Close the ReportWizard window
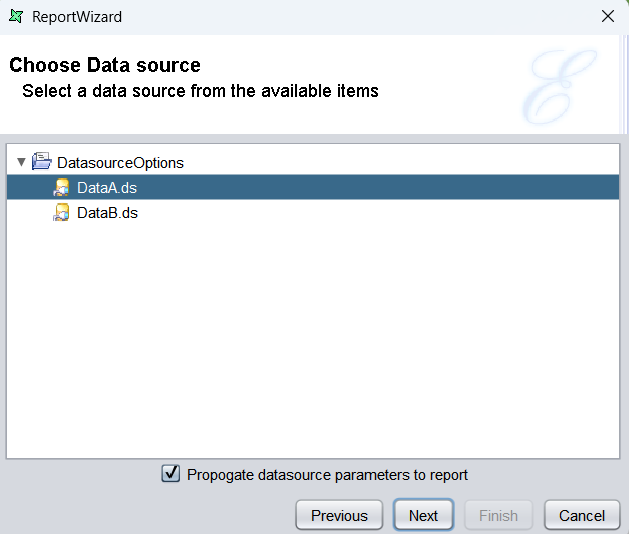 (x=607, y=16)
